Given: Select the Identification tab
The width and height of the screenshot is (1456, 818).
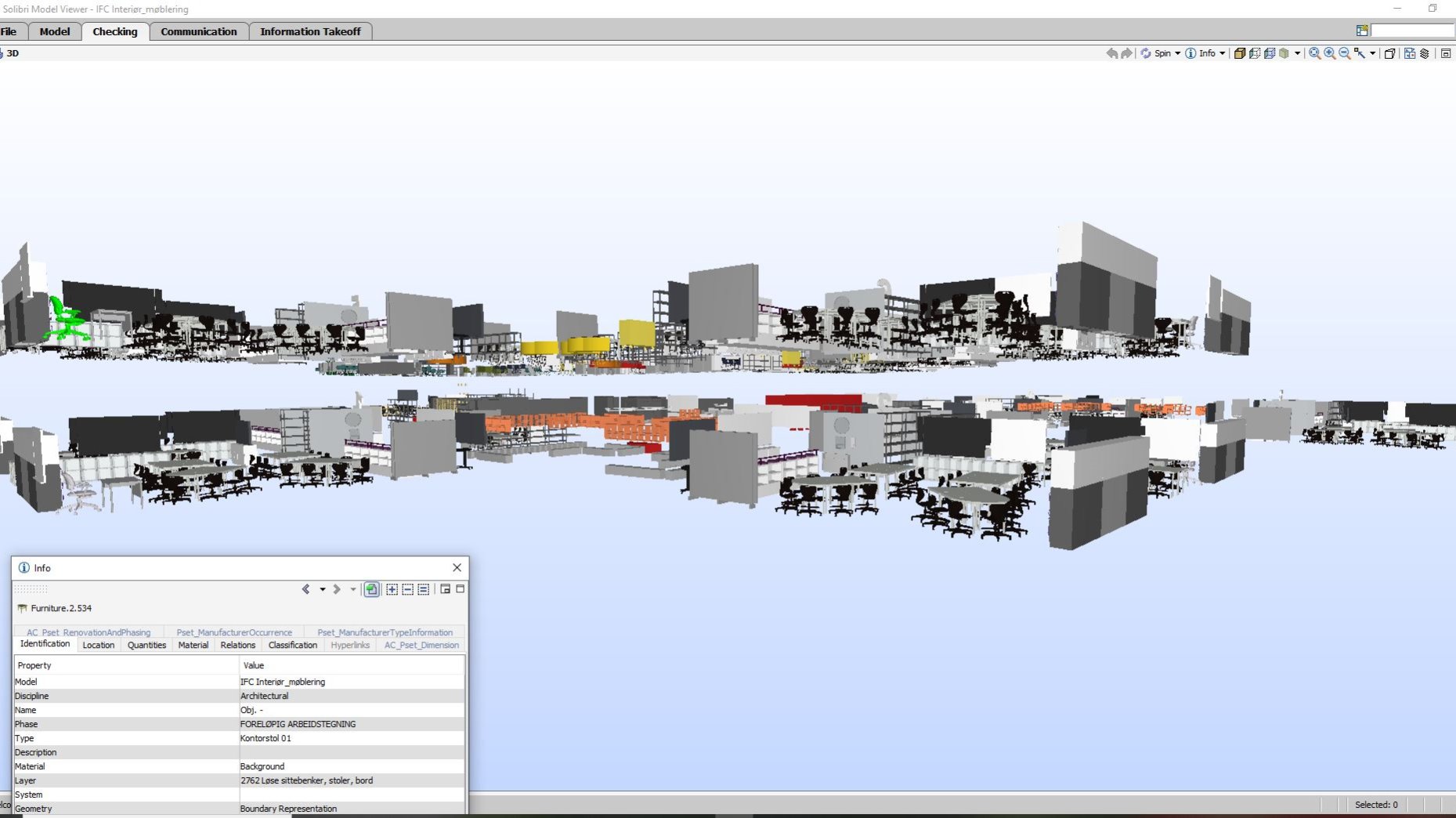Looking at the screenshot, I should (45, 644).
